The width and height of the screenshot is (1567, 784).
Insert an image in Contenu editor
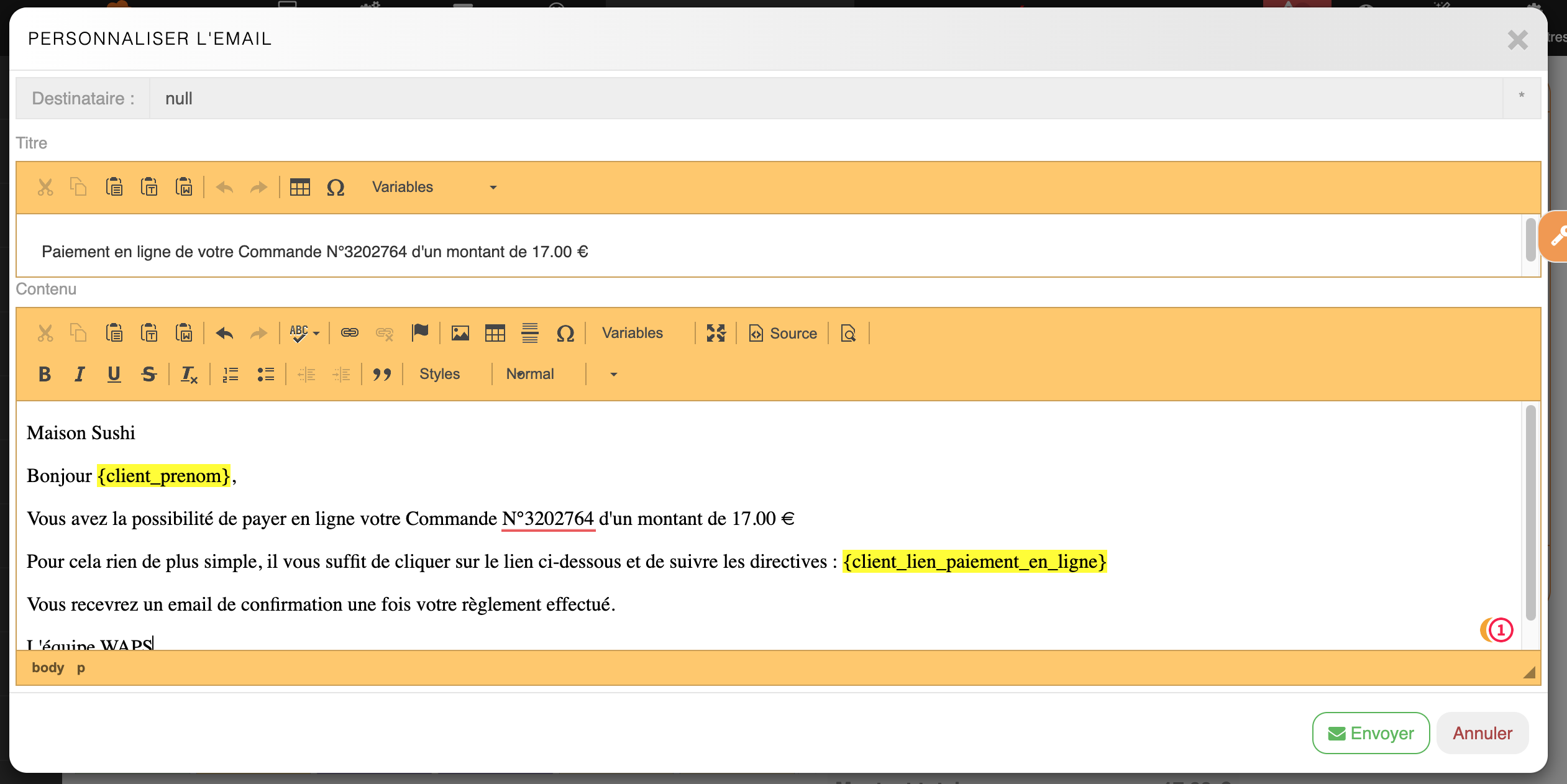pos(460,334)
